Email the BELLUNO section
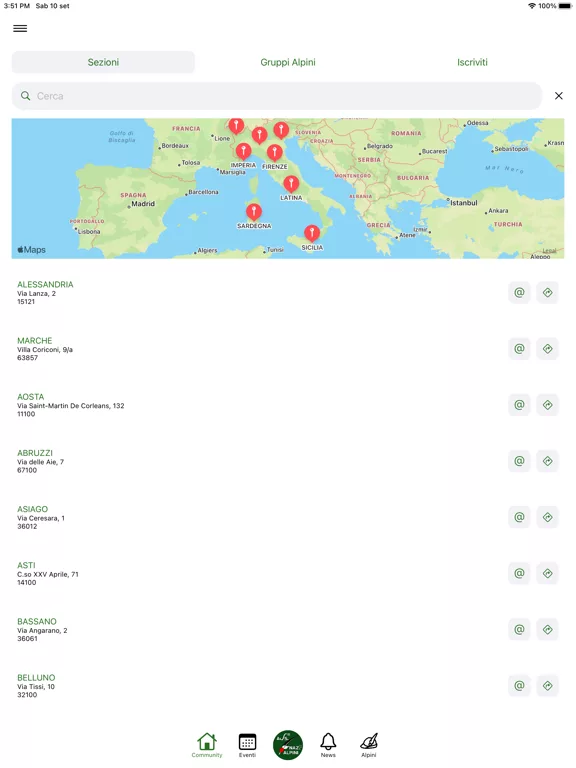The height and width of the screenshot is (768, 576). (519, 686)
